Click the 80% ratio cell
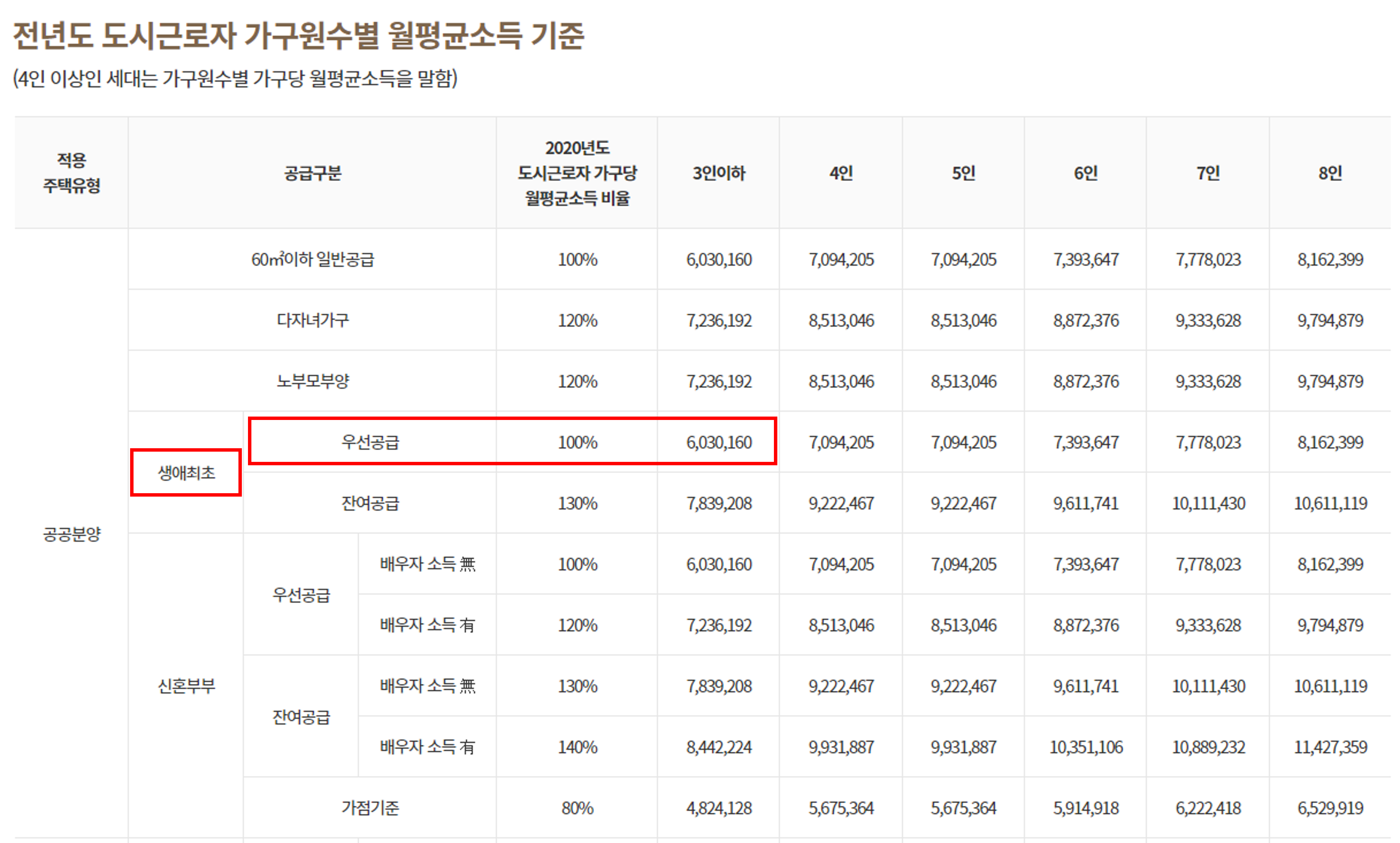The width and height of the screenshot is (1400, 843). click(577, 808)
